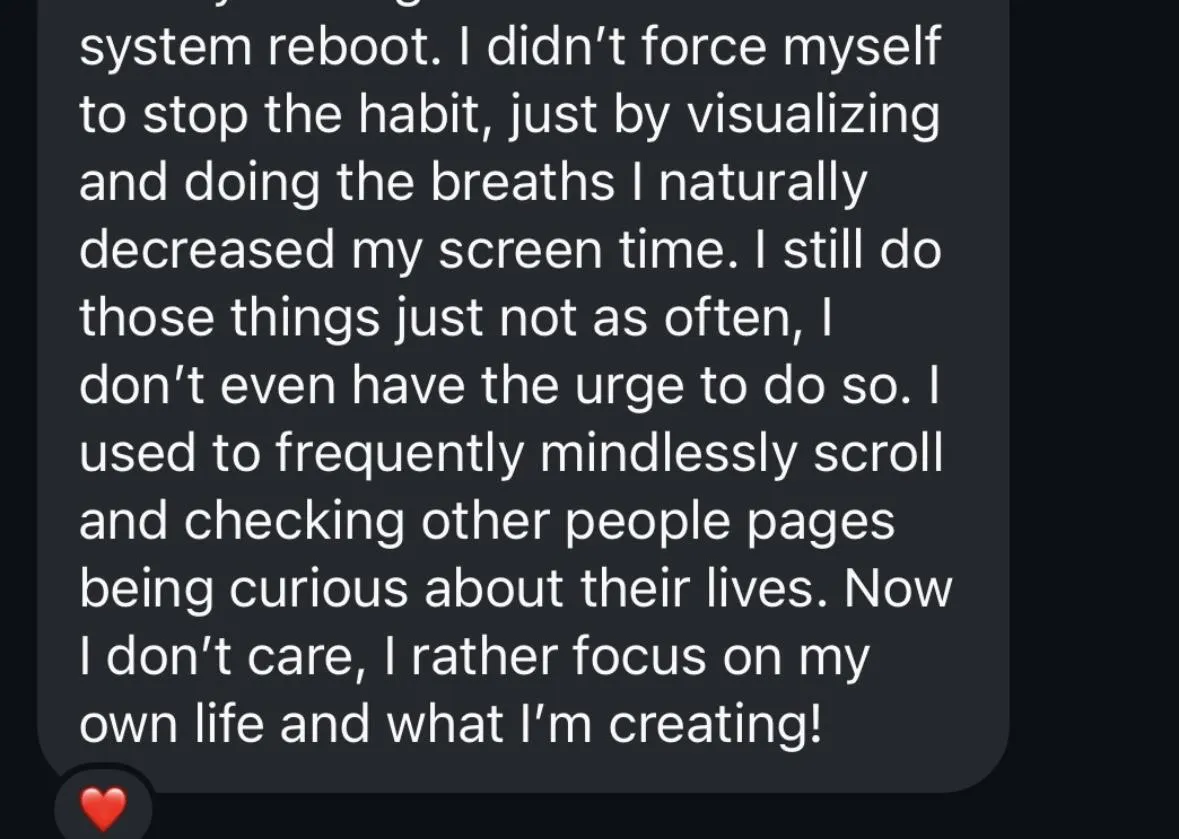Click the word 'decreased' in the message
The width and height of the screenshot is (1179, 839).
click(206, 250)
